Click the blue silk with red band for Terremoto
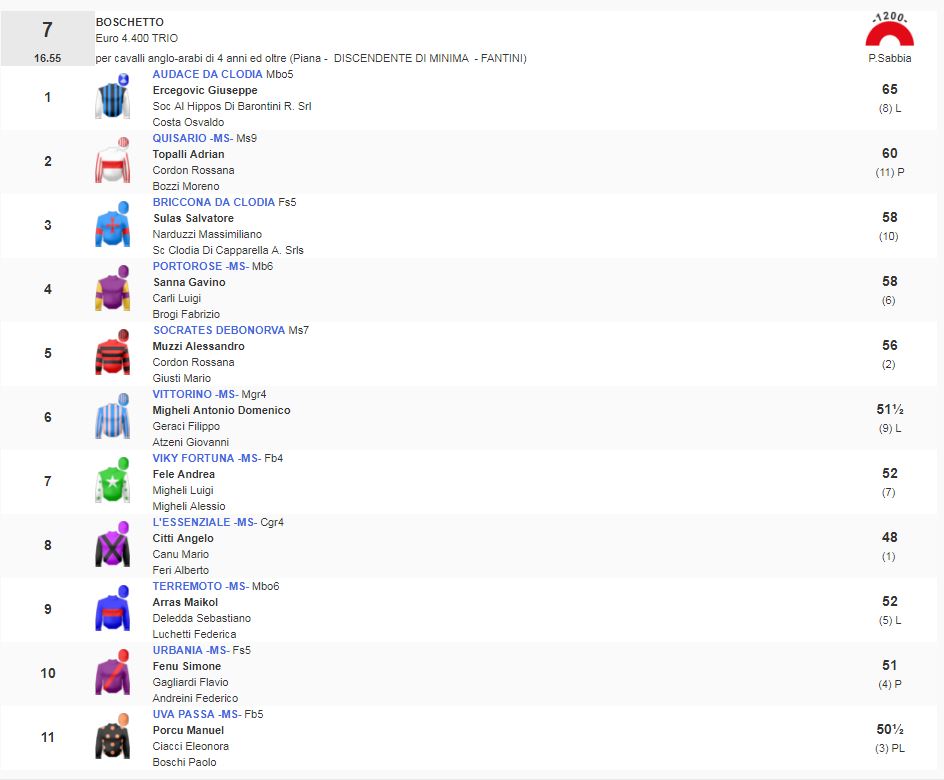The width and height of the screenshot is (944, 780). (x=113, y=608)
